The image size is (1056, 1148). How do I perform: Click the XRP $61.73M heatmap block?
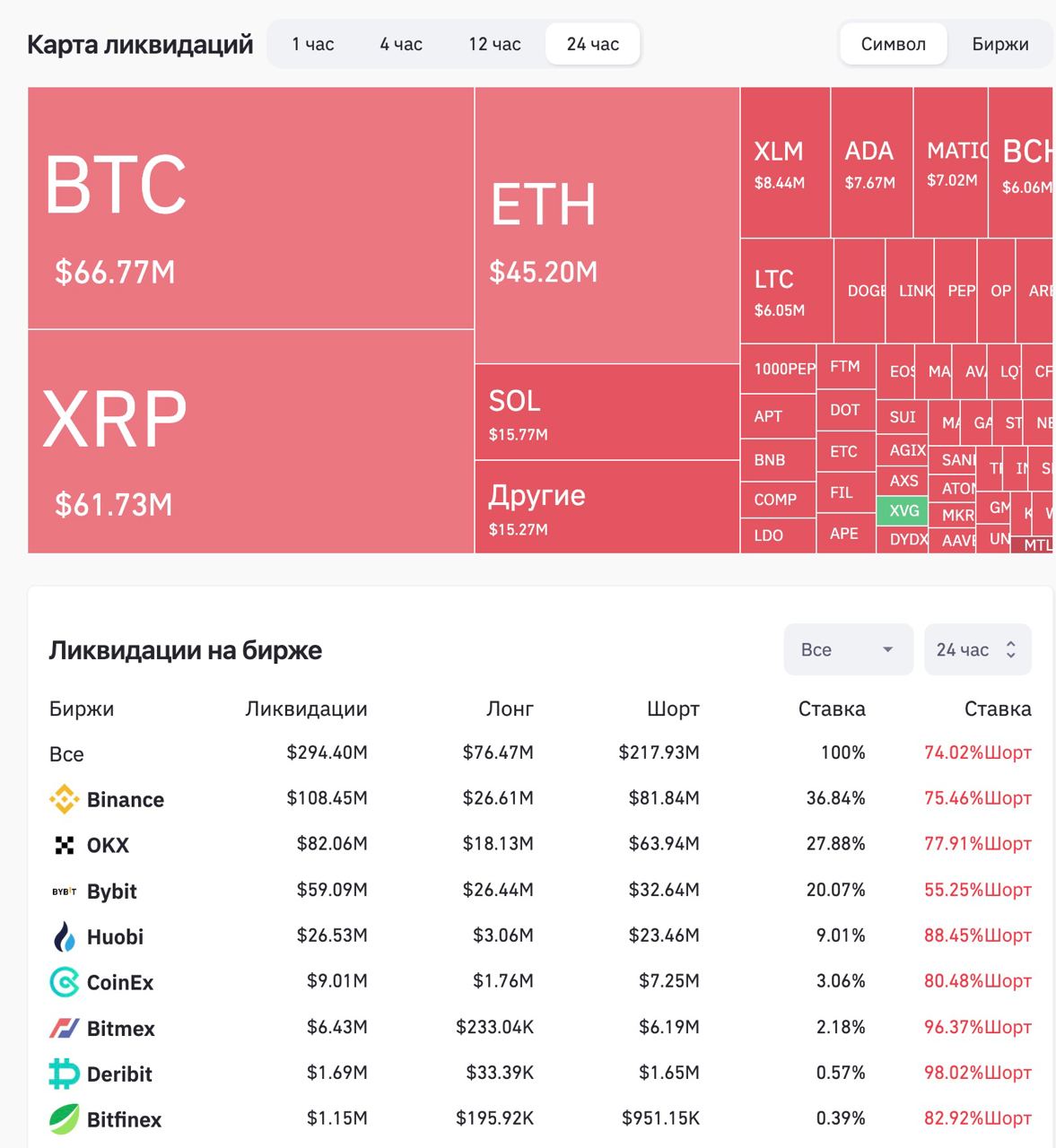click(250, 441)
